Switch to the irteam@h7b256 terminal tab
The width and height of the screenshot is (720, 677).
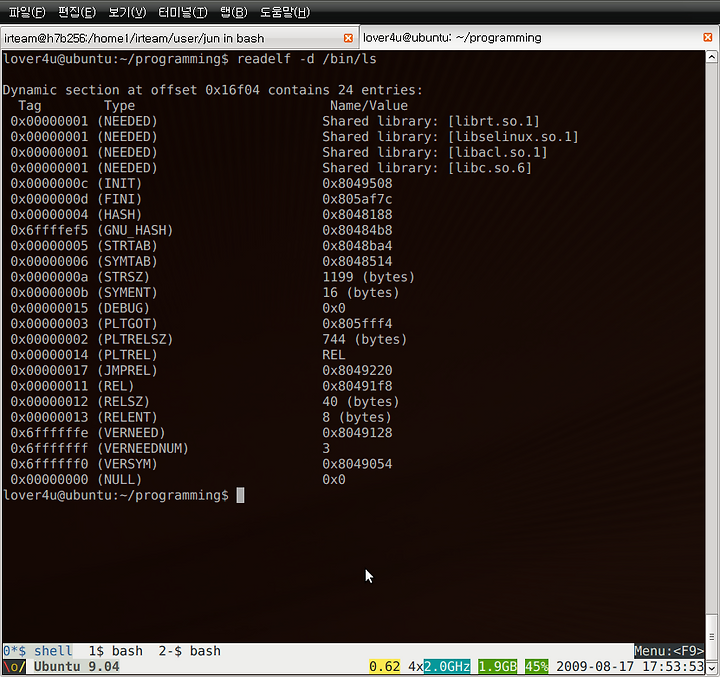pyautogui.click(x=180, y=38)
